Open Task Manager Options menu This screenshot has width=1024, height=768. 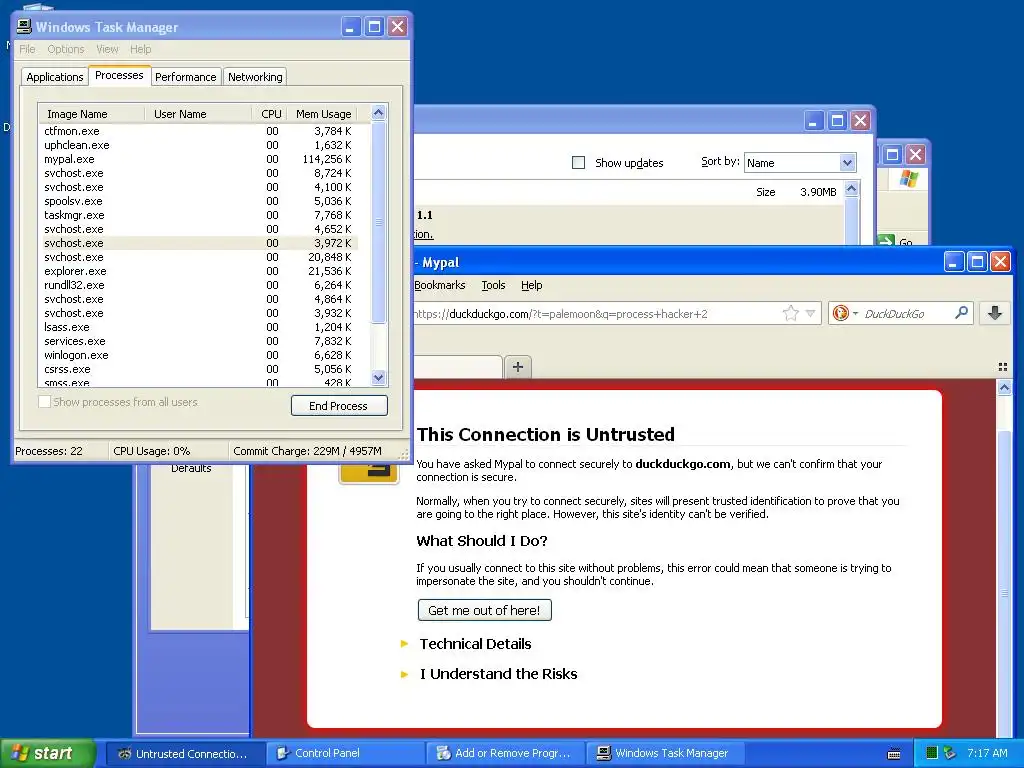(65, 49)
